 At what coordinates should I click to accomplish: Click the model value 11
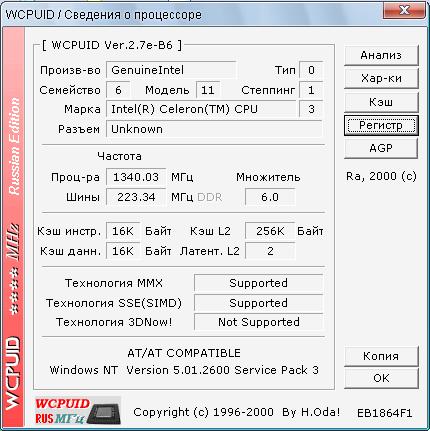[208, 90]
